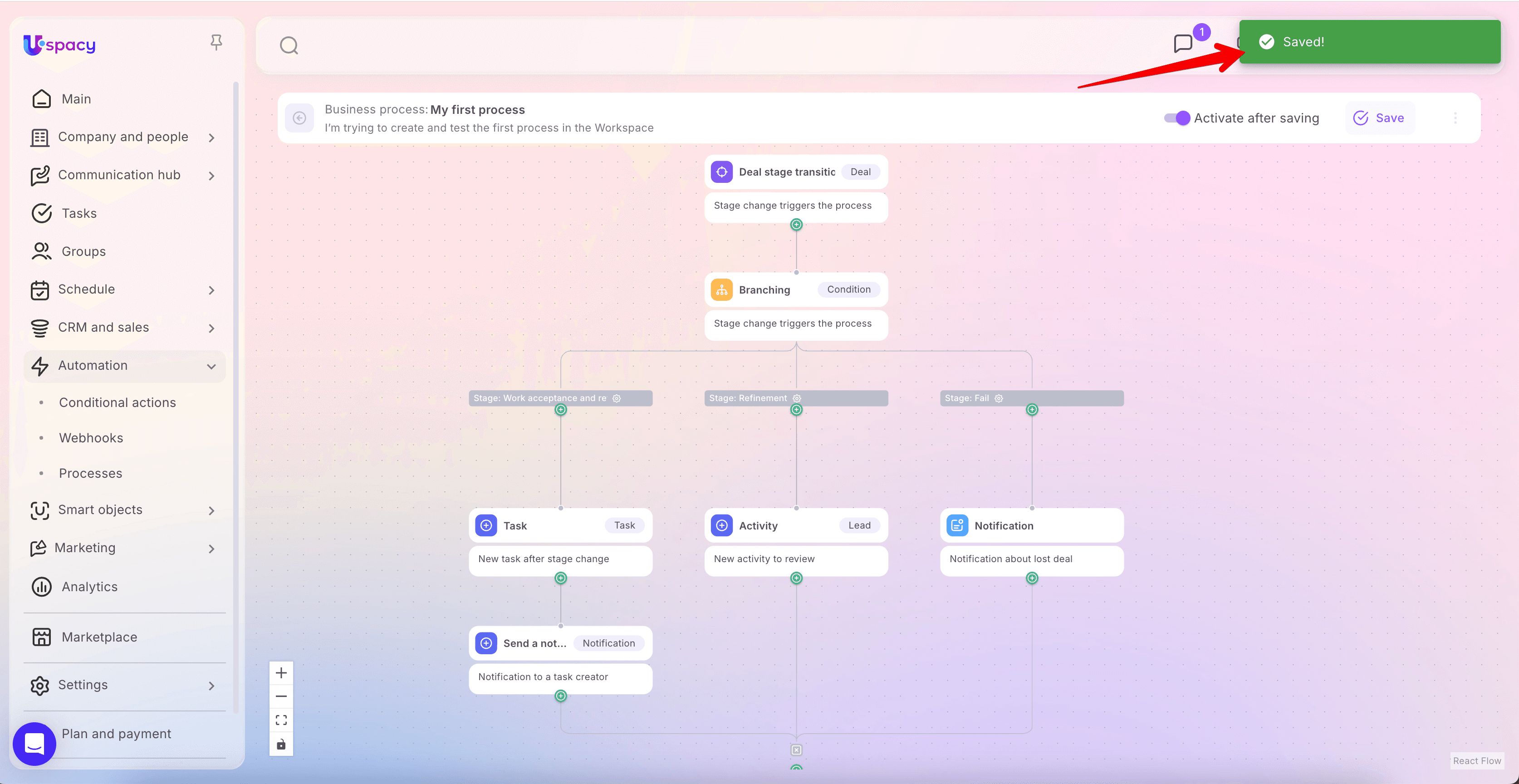Click the pin sidebar icon

[216, 42]
